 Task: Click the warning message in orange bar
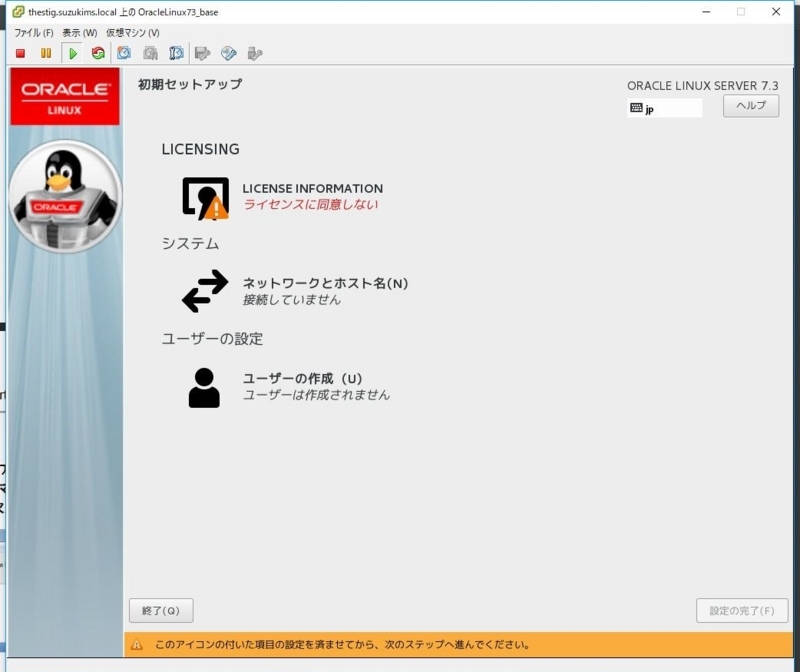pos(342,644)
